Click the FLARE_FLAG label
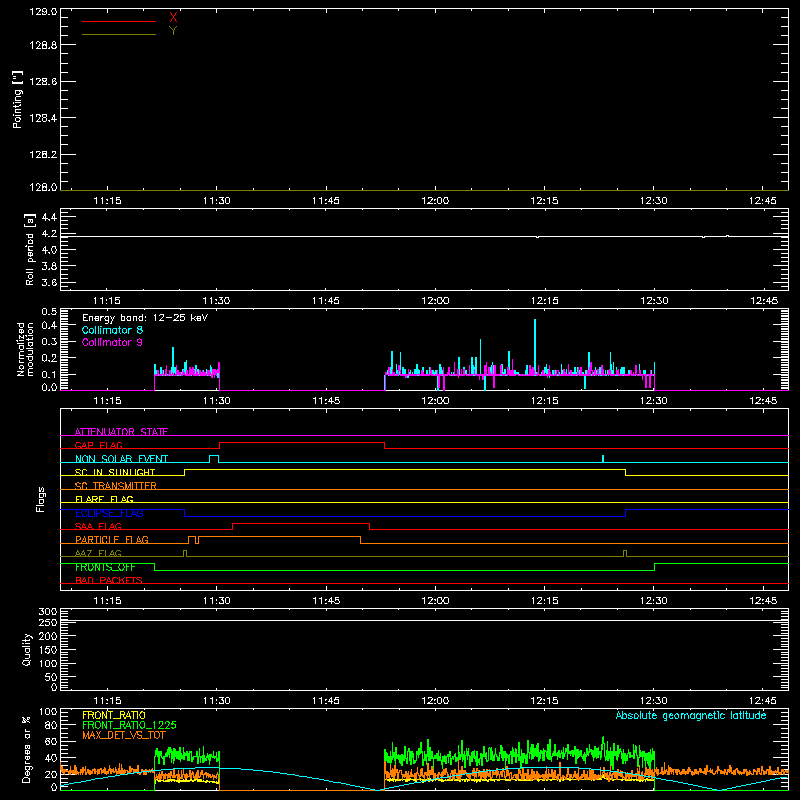 104,499
